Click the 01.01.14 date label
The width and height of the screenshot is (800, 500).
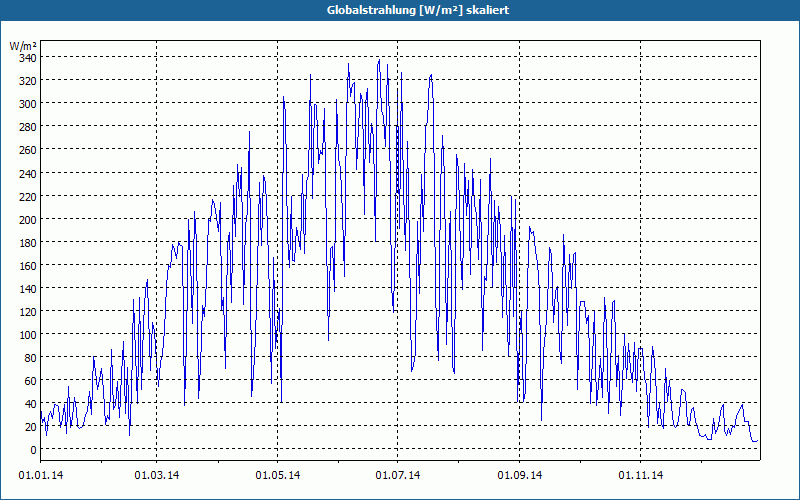41,476
